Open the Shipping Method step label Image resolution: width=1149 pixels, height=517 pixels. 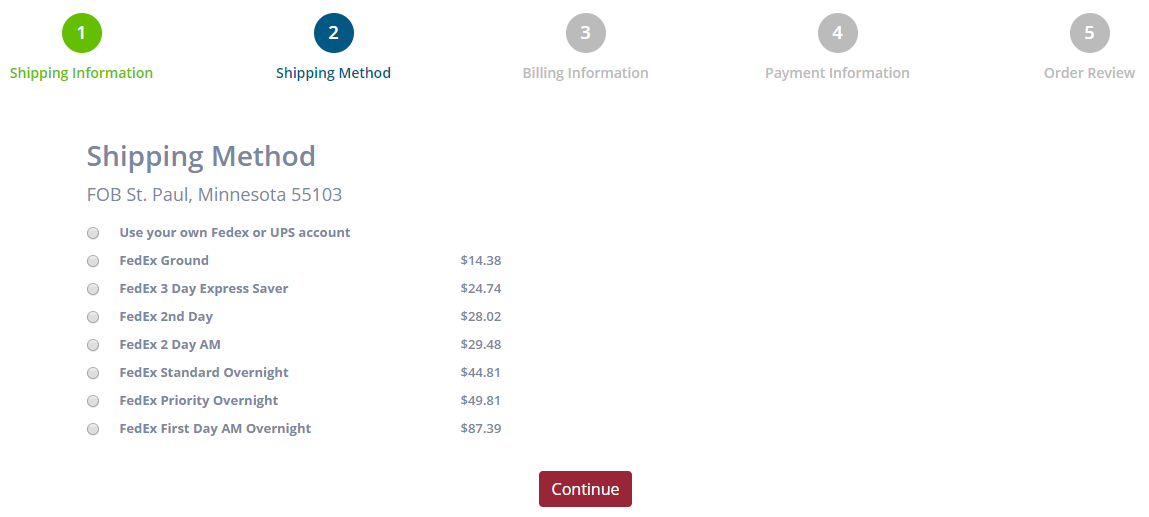(333, 73)
